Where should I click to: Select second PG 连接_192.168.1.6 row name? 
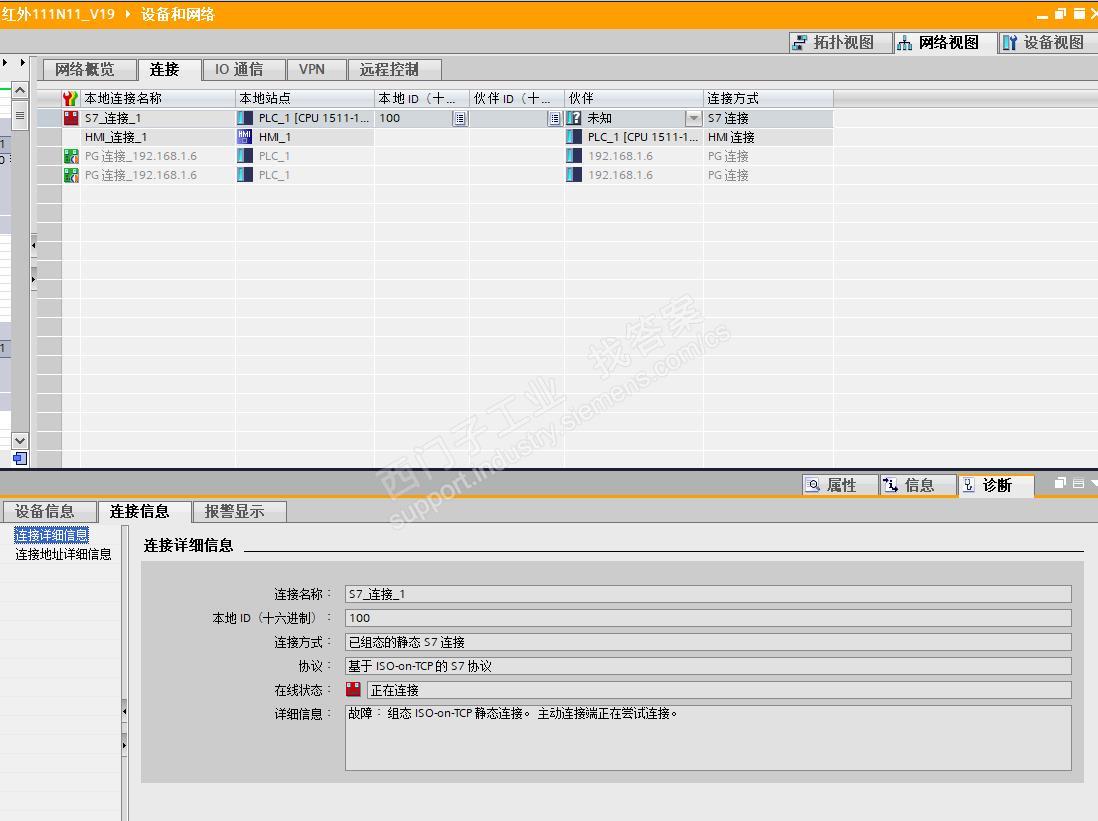coord(141,174)
